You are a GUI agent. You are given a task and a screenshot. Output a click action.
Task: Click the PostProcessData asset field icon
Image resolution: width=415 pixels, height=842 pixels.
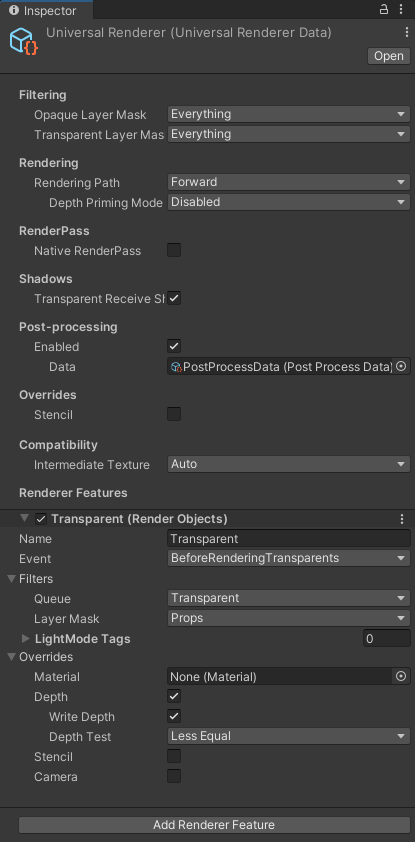177,367
